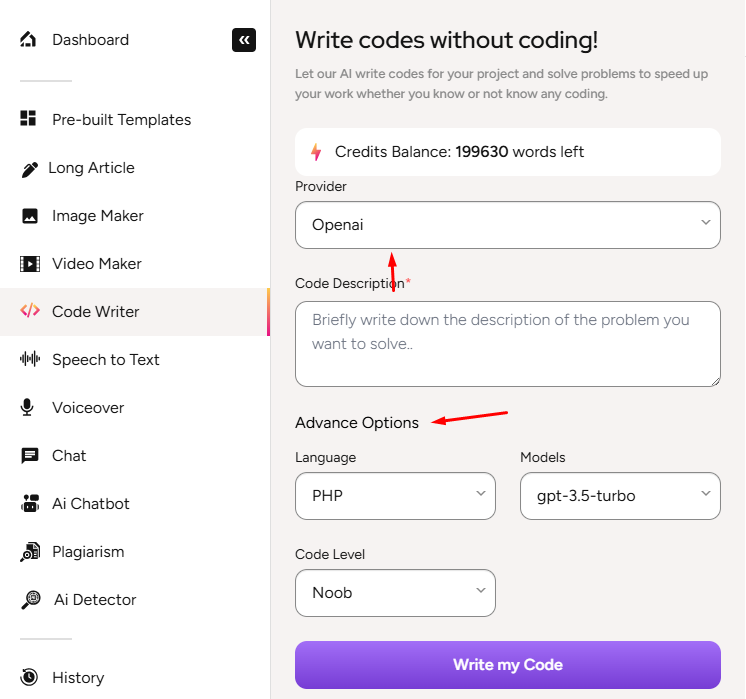
Task: Click the Ai Chatbot robot icon
Action: (30, 504)
